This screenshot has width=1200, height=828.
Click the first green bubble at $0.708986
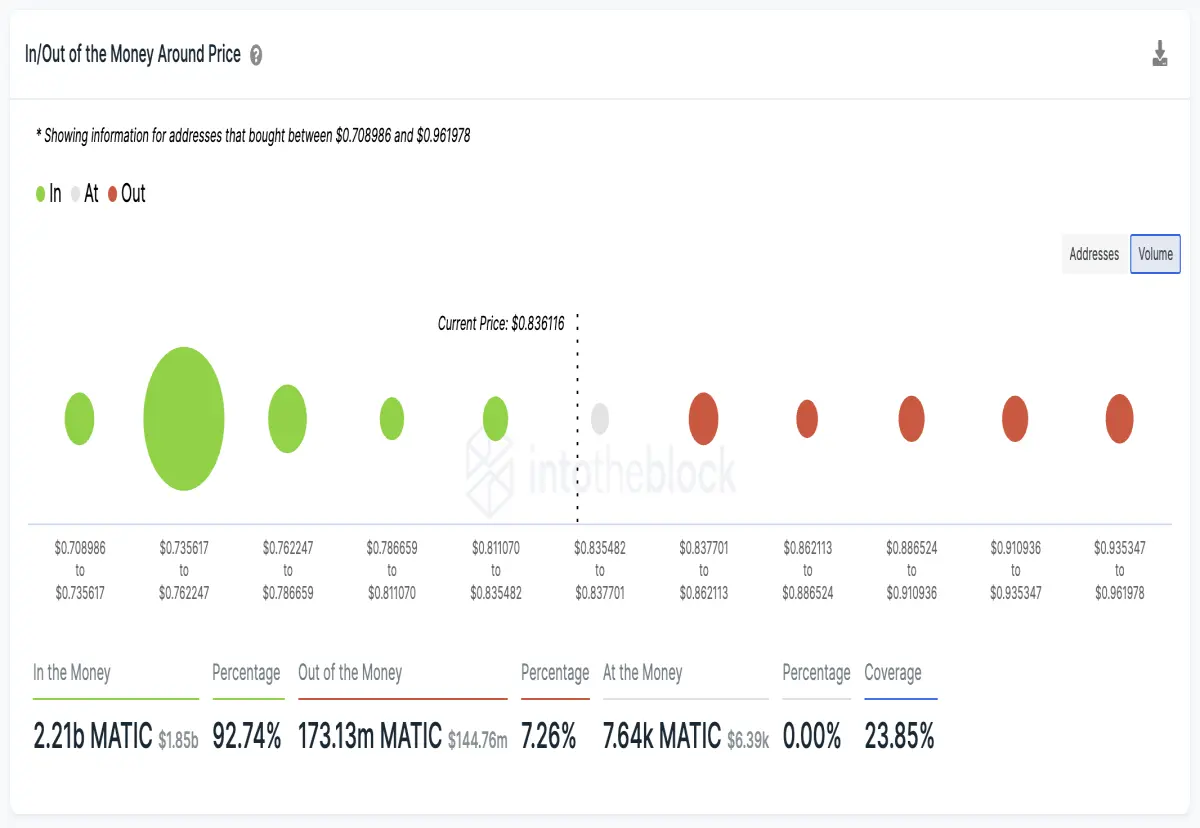click(x=80, y=418)
